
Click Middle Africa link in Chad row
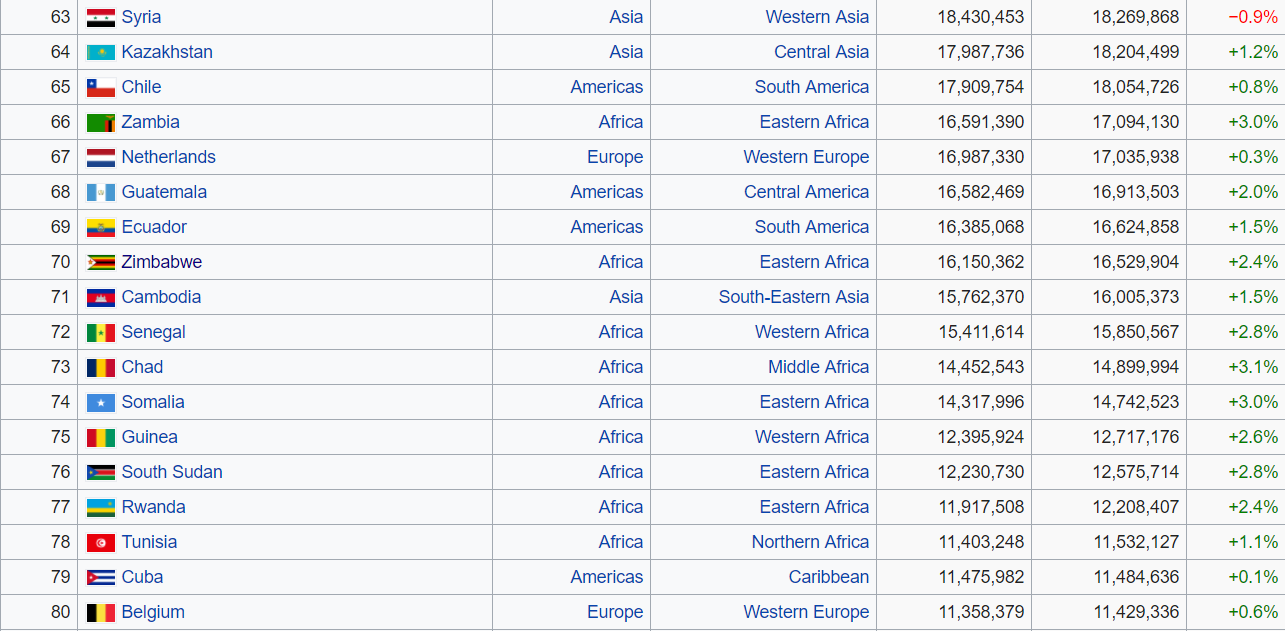tap(819, 367)
